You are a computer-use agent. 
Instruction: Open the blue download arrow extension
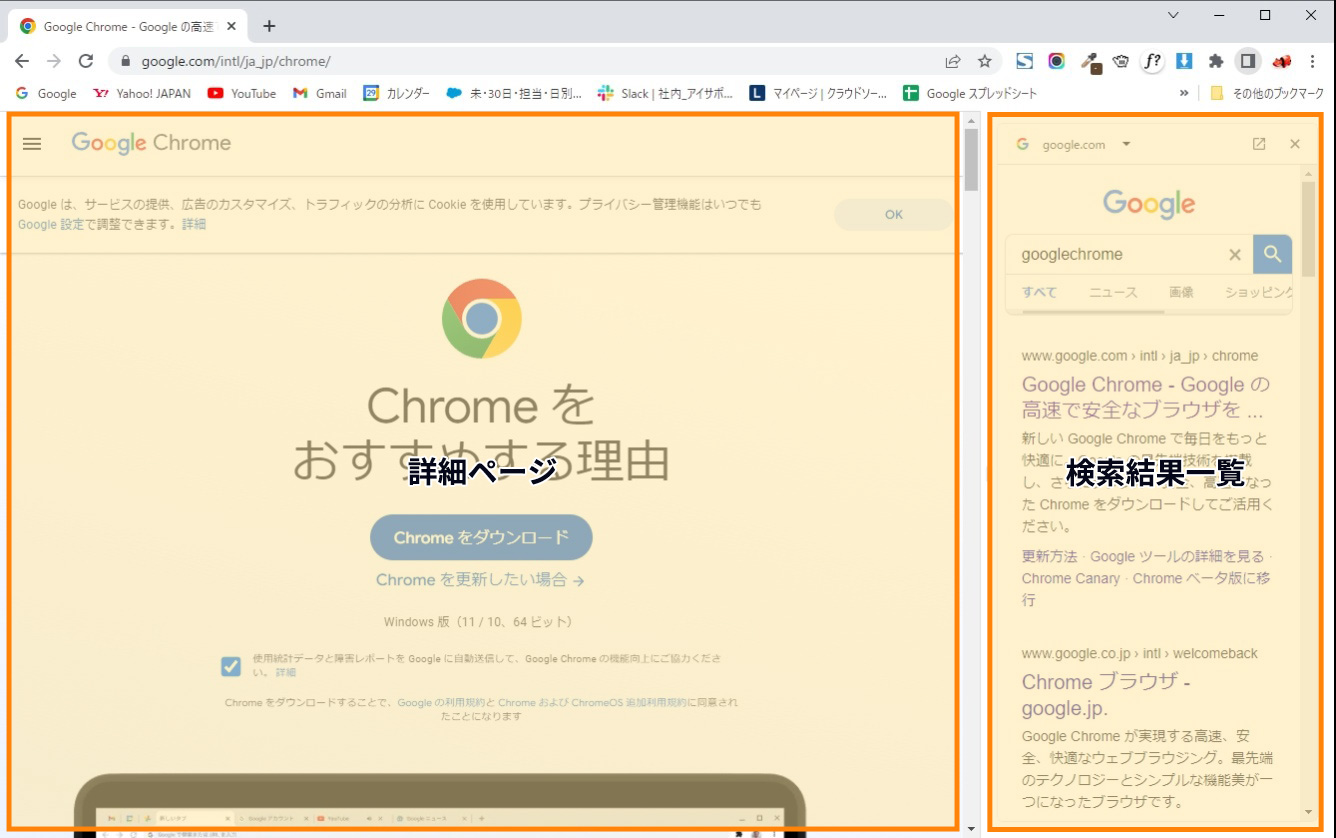point(1184,61)
